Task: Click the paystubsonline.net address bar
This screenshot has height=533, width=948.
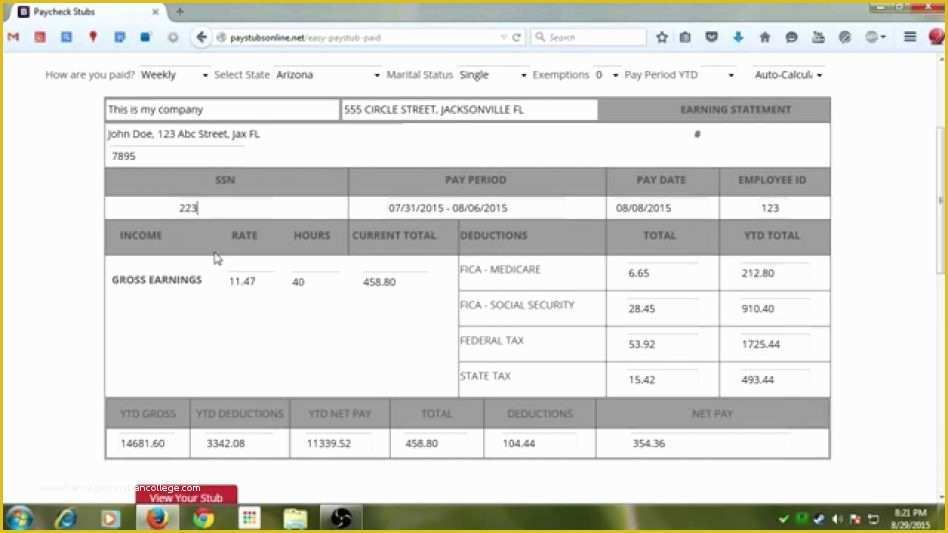Action: tap(363, 37)
